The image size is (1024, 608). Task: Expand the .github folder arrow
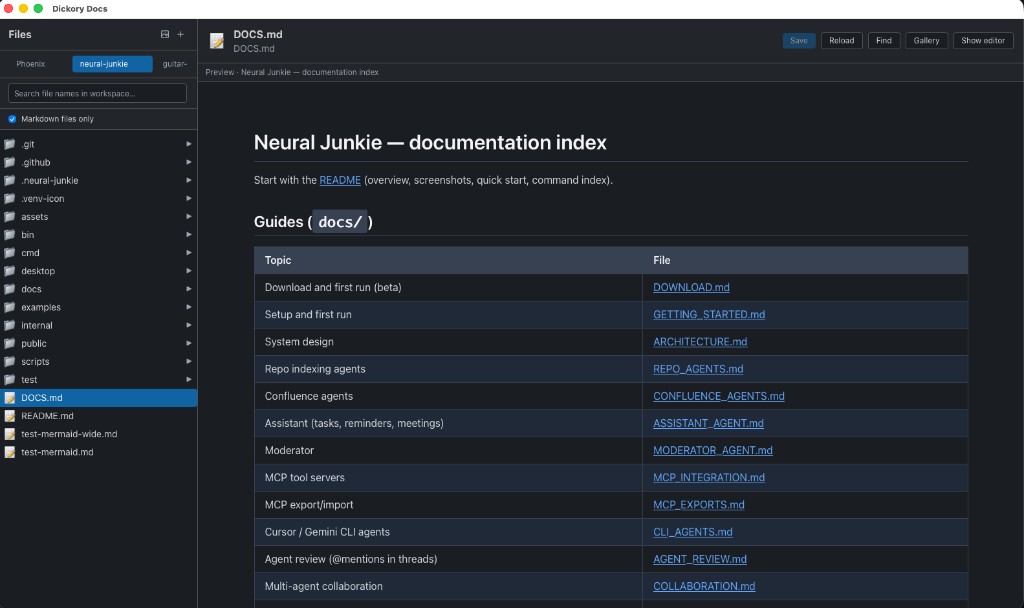click(189, 163)
